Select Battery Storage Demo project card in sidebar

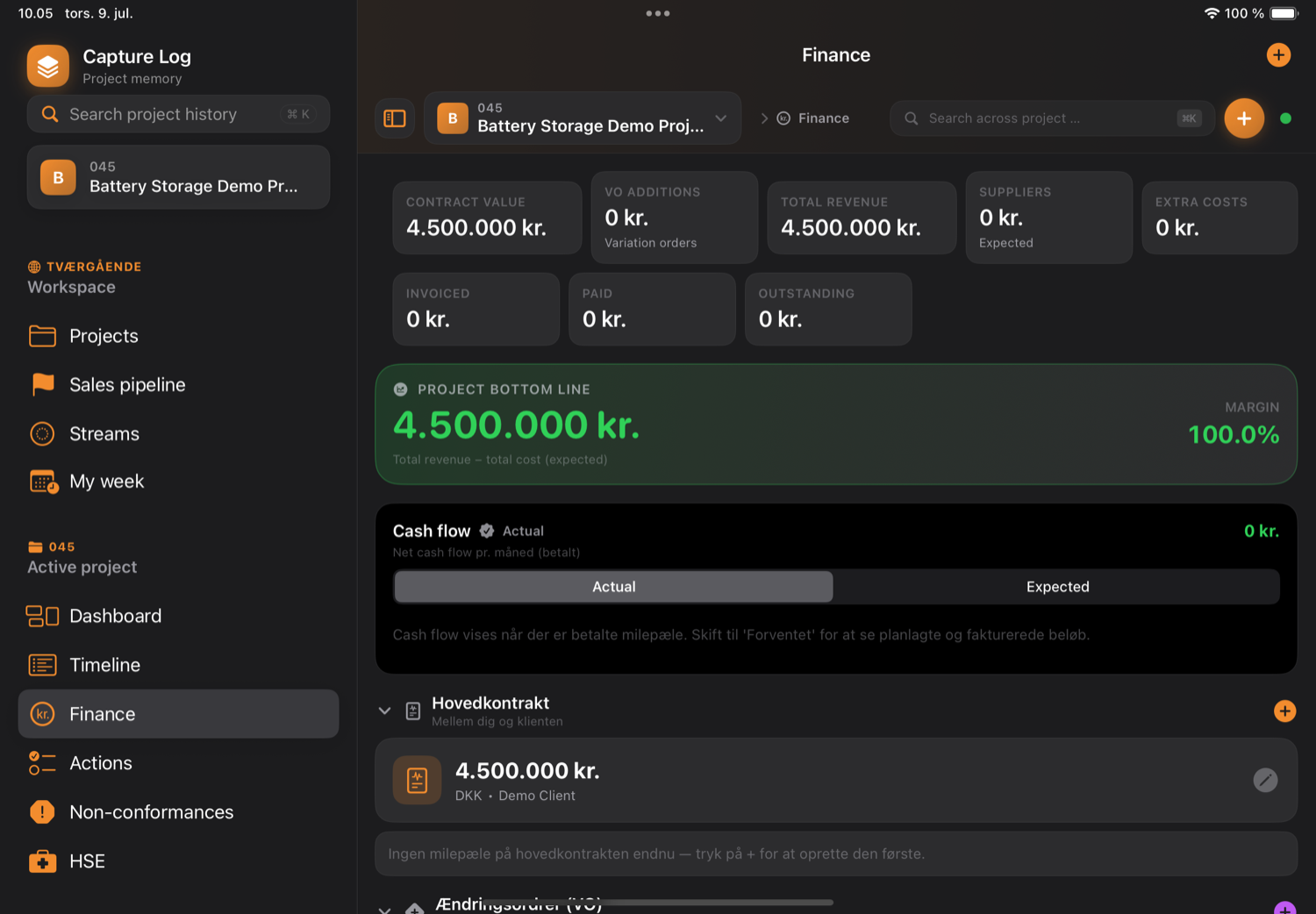click(178, 177)
